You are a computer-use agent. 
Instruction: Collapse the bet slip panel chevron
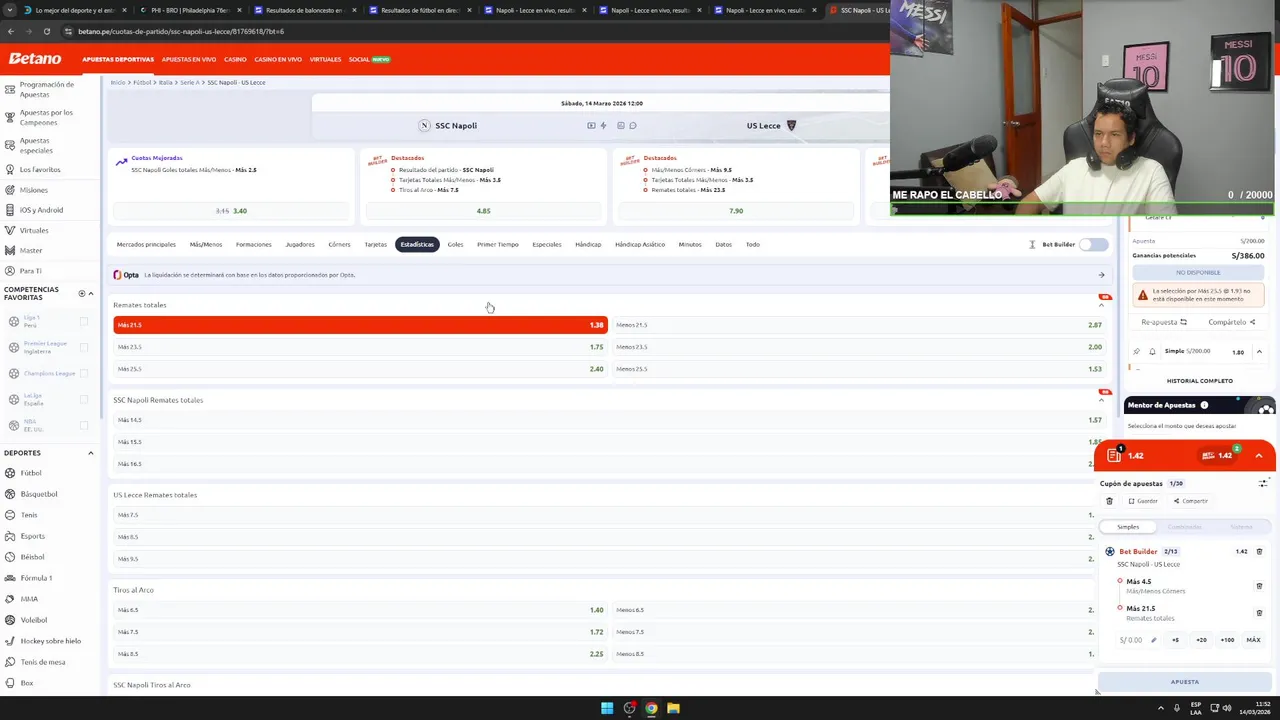pyautogui.click(x=1259, y=456)
